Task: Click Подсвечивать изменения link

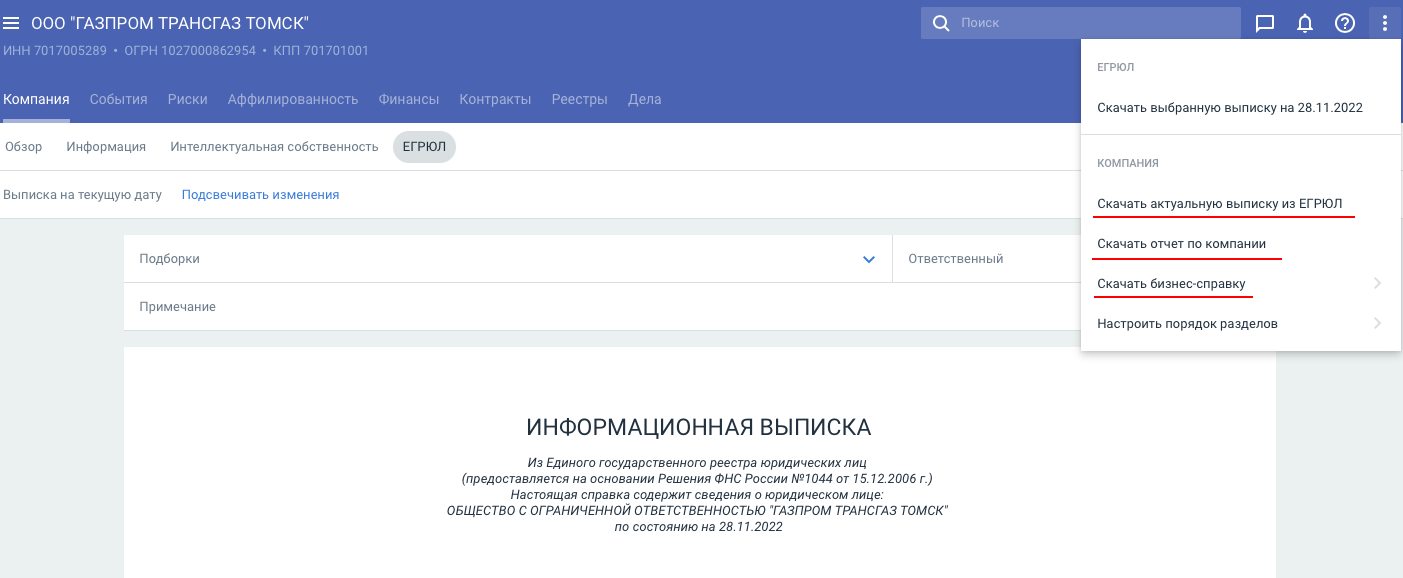Action: click(260, 195)
